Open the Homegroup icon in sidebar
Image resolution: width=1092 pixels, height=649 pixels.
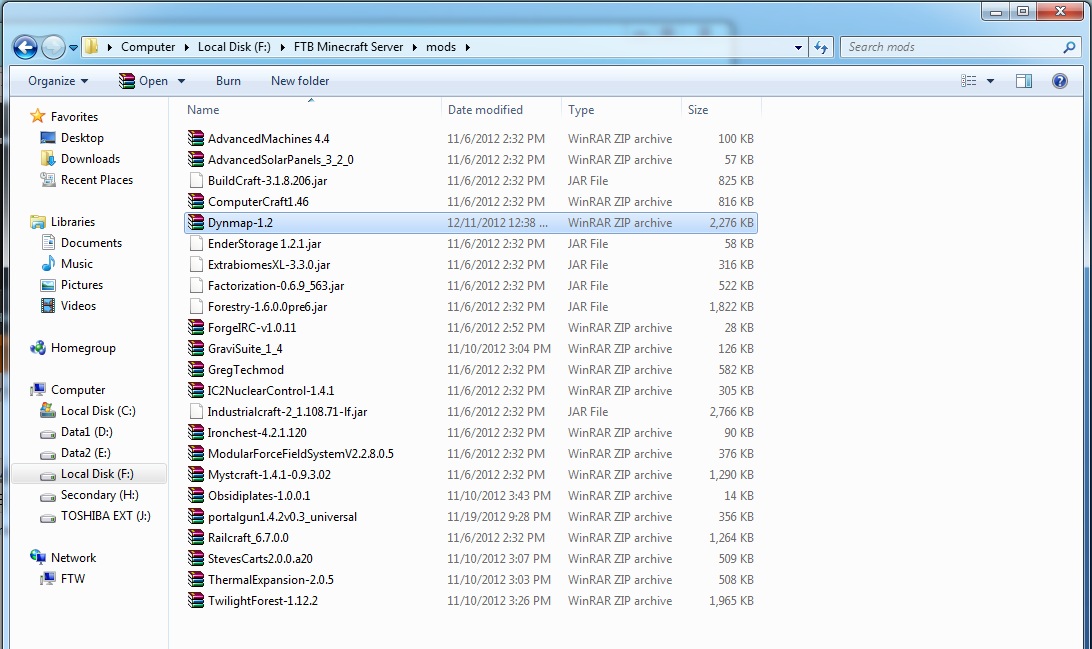point(38,348)
